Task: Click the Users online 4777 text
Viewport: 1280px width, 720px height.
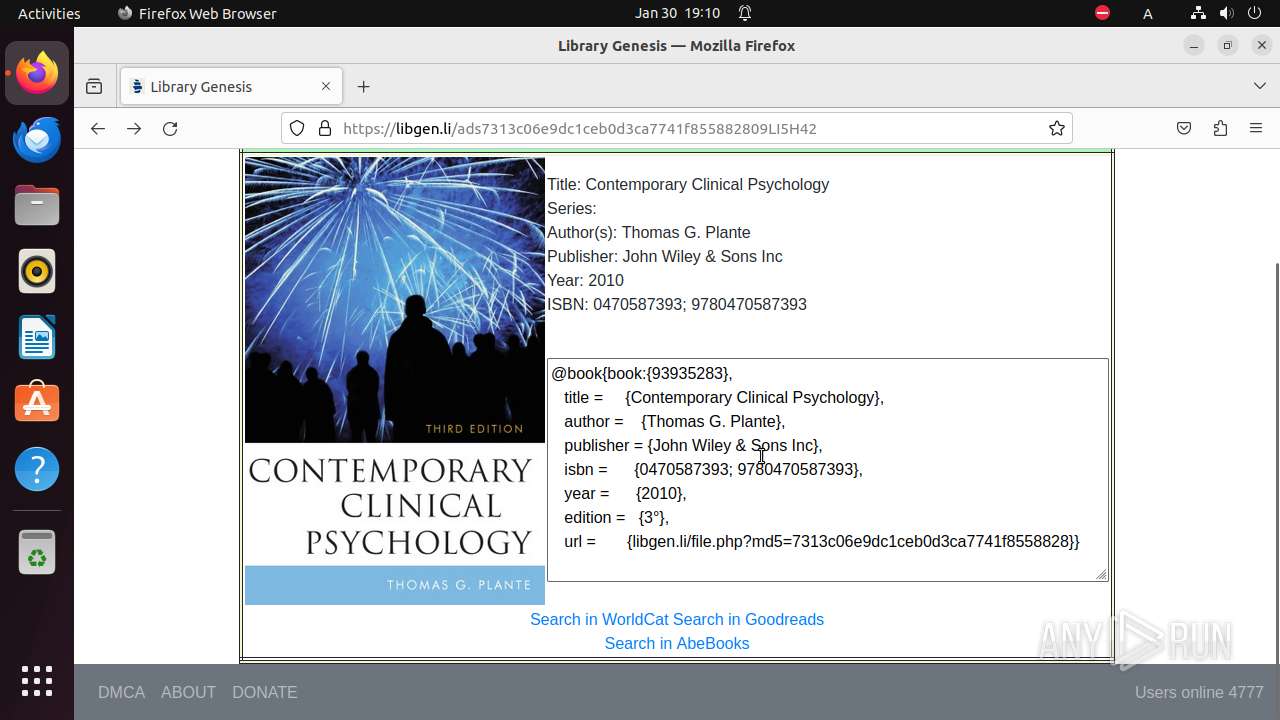Action: coord(1199,692)
